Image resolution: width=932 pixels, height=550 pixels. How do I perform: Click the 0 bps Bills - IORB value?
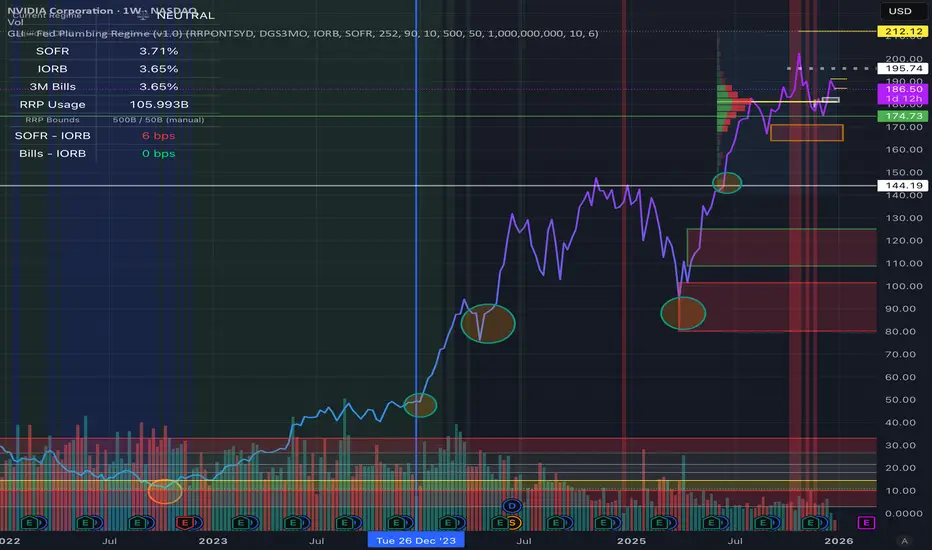(x=159, y=153)
